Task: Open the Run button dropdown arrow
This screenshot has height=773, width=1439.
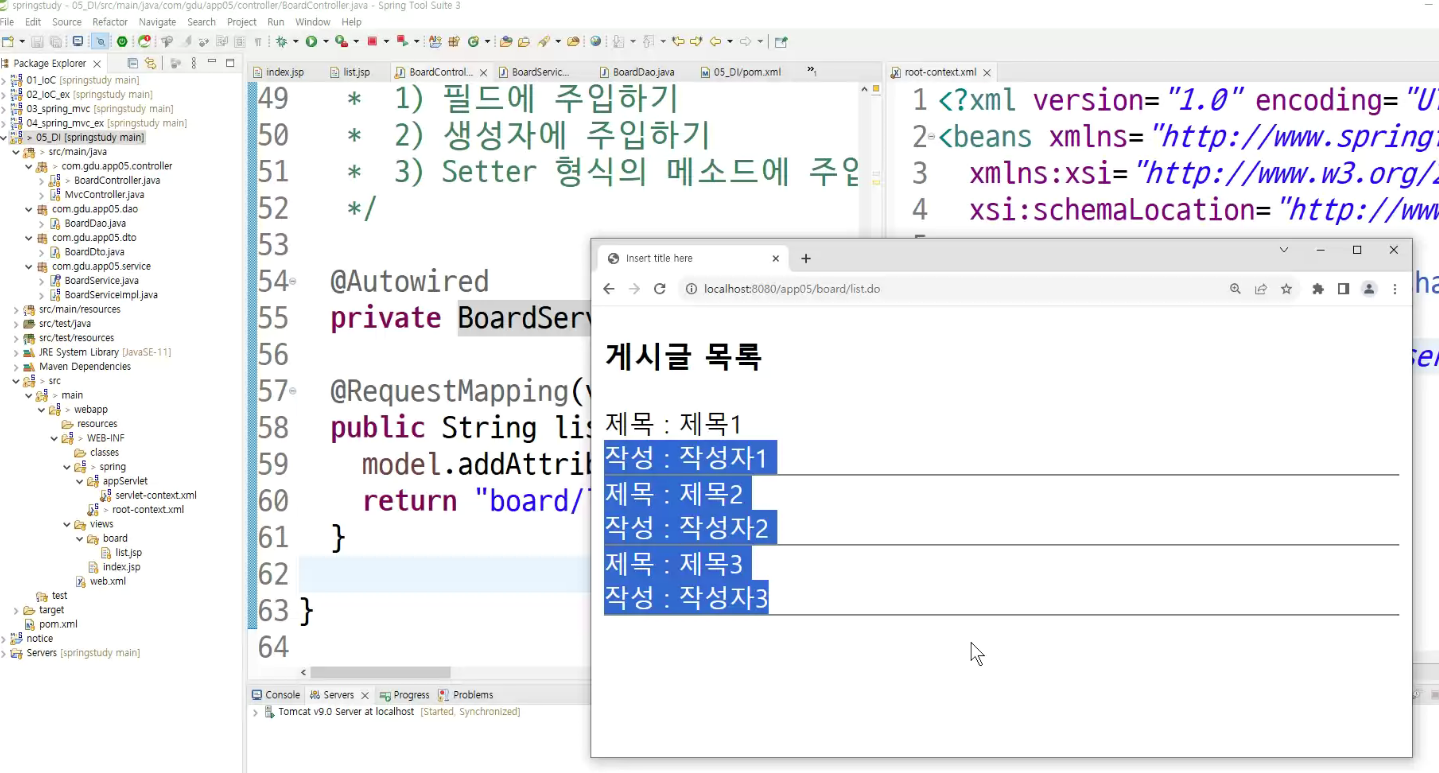Action: tap(324, 42)
